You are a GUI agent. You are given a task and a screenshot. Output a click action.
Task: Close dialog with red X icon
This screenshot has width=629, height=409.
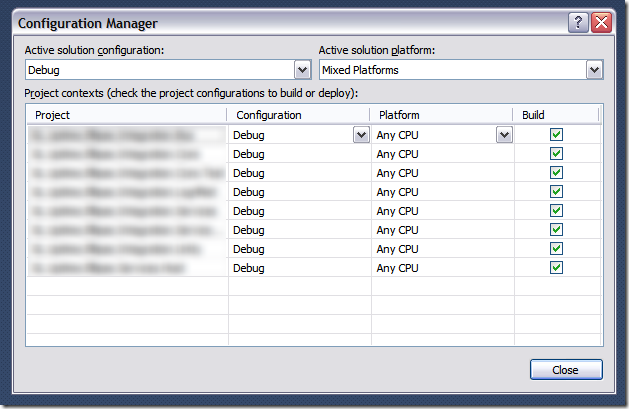pos(600,22)
